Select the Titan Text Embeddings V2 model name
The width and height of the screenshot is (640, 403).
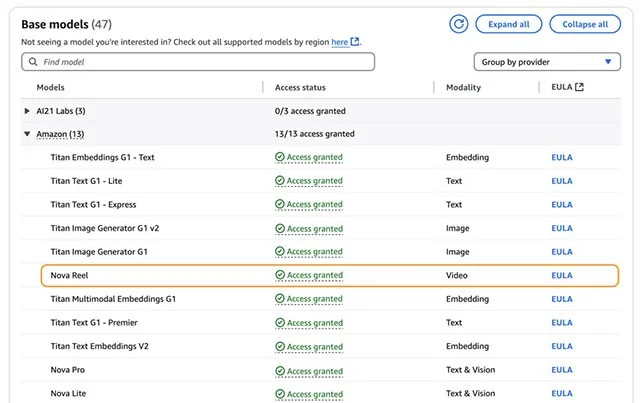pyautogui.click(x=100, y=346)
